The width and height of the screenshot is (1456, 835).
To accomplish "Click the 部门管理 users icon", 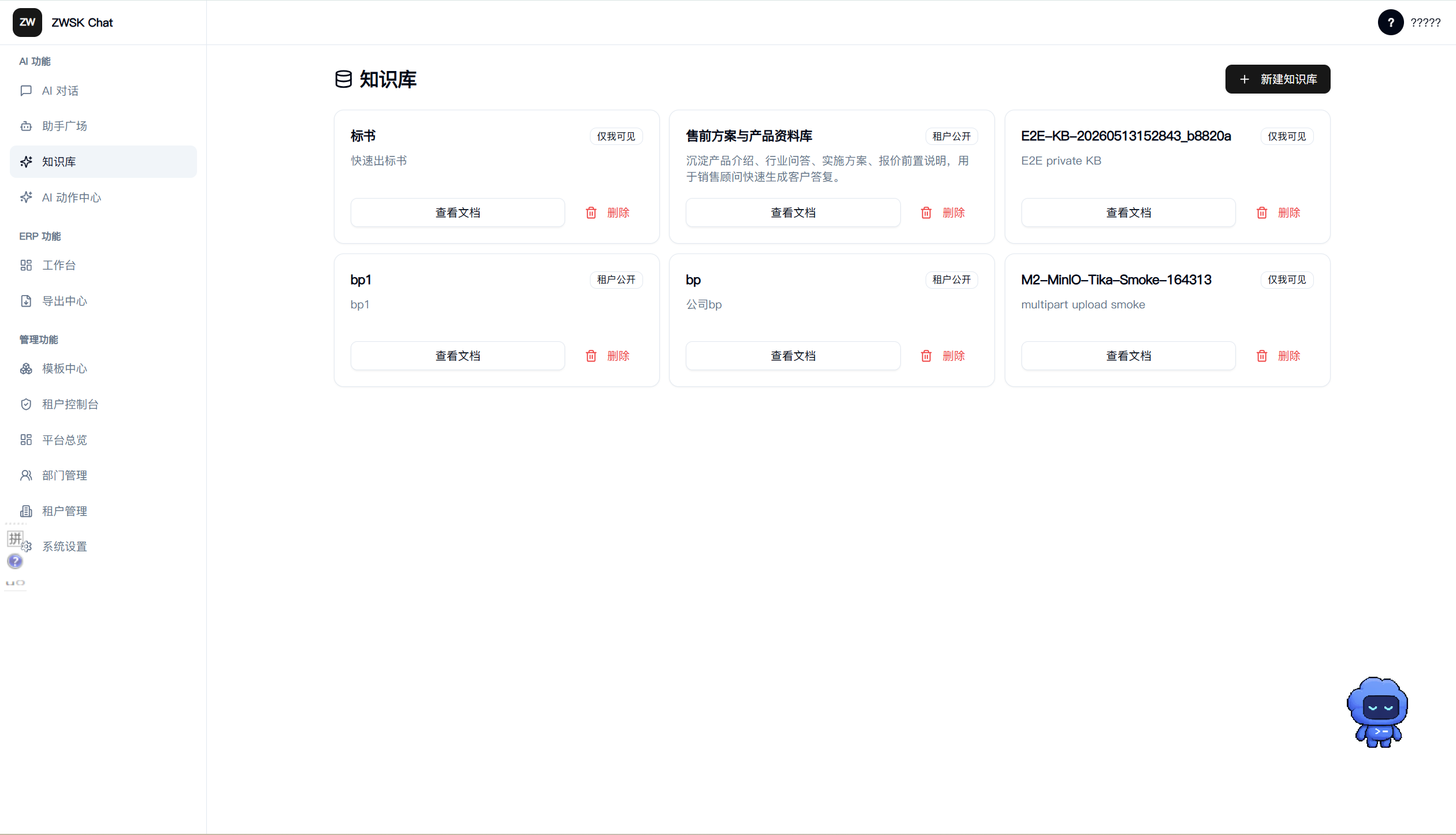I will click(x=26, y=475).
